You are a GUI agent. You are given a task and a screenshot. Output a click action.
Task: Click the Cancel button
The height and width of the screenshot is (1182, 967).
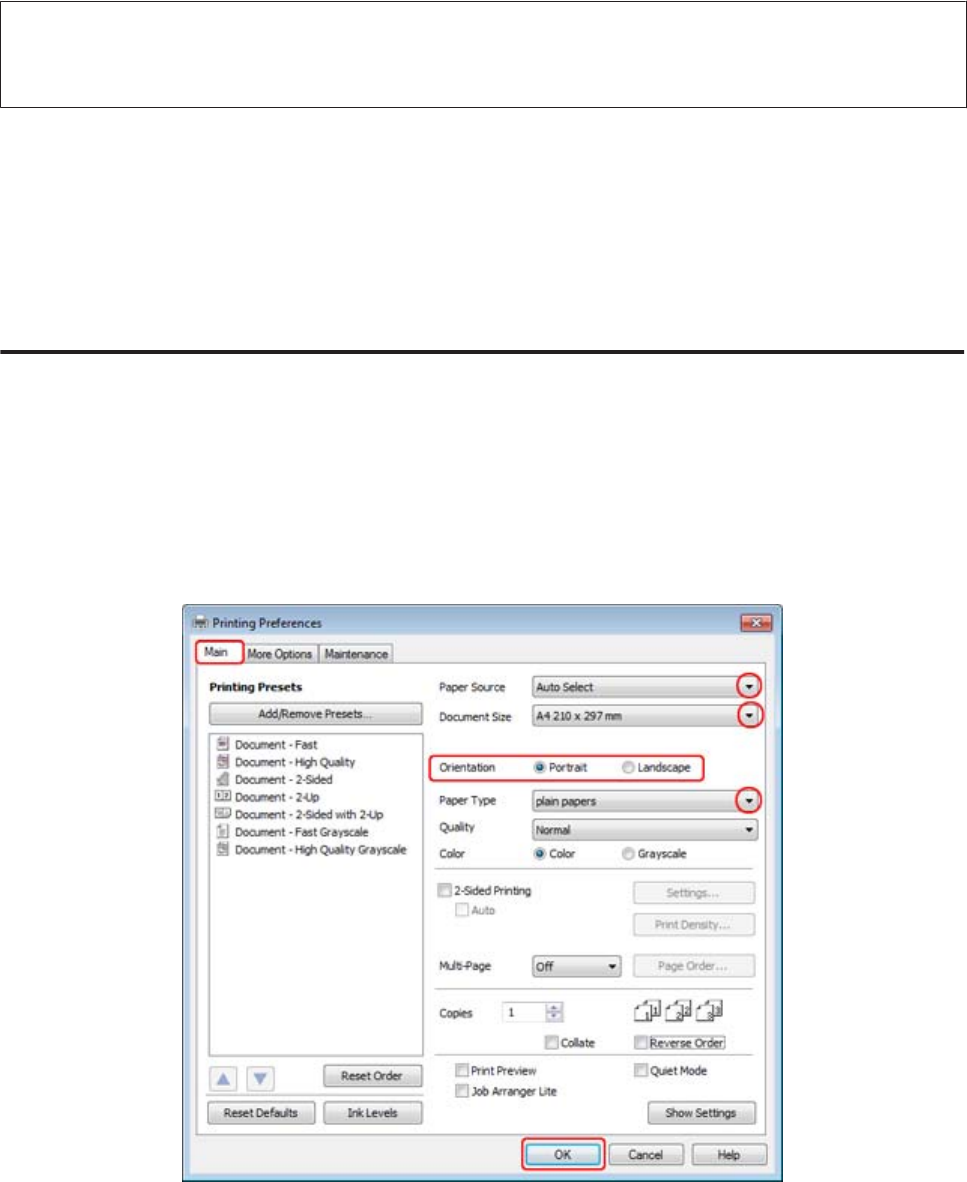pyautogui.click(x=646, y=1154)
